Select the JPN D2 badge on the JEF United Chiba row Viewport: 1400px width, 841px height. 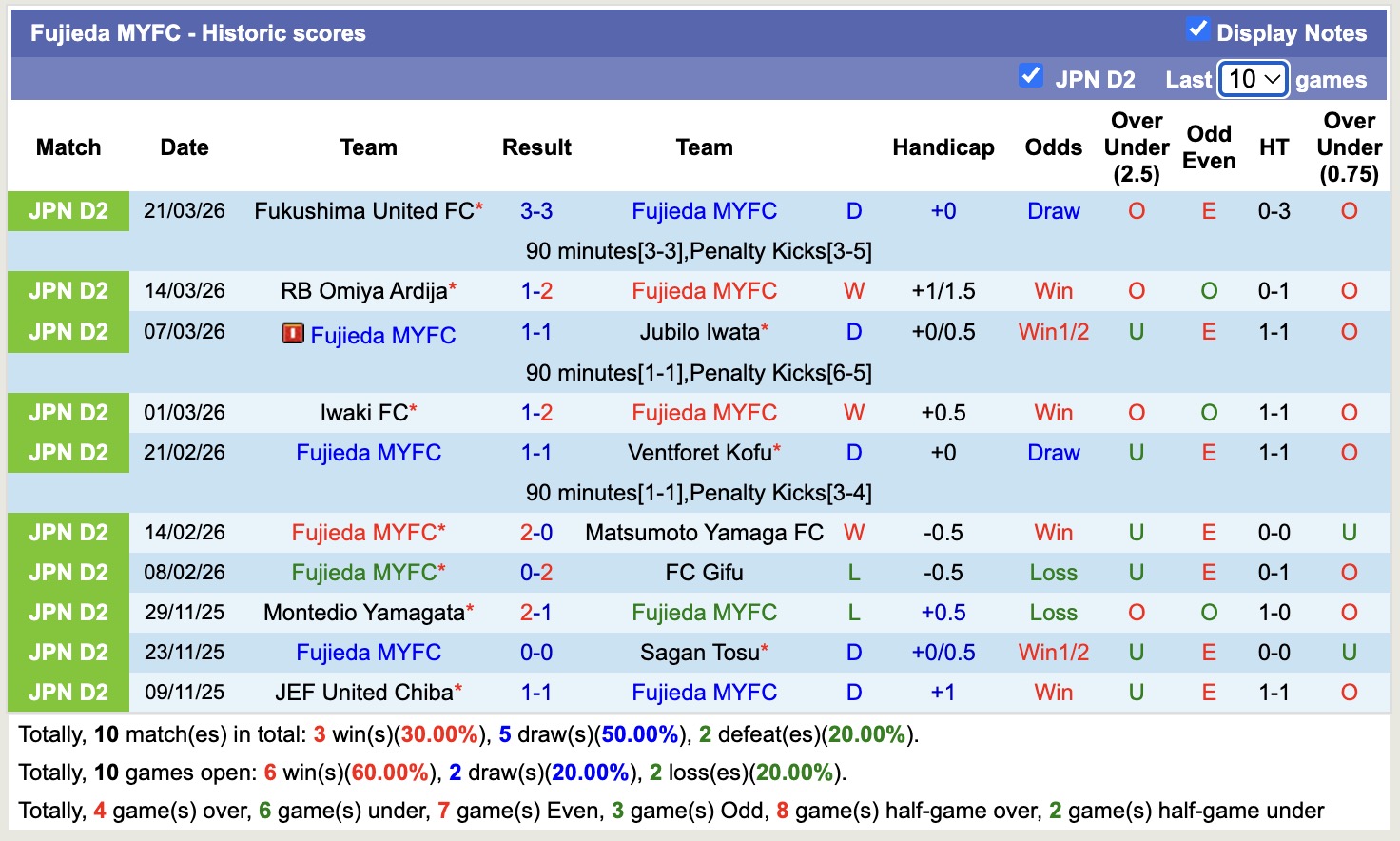[x=68, y=692]
